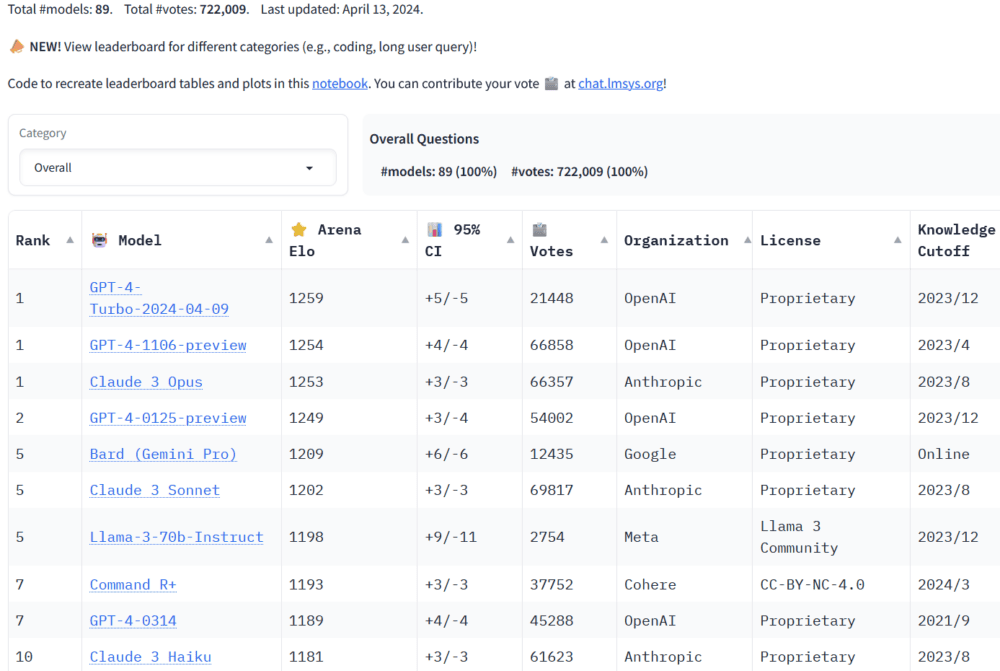Open GPT-4-0125-preview model link
Image resolution: width=1000 pixels, height=671 pixels.
168,418
